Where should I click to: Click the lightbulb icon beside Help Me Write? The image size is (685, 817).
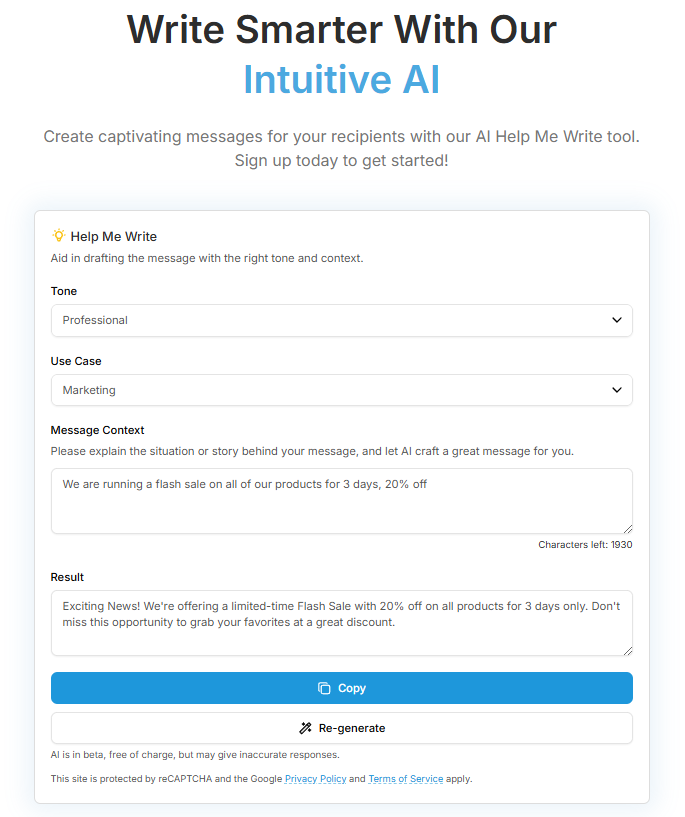tap(58, 236)
